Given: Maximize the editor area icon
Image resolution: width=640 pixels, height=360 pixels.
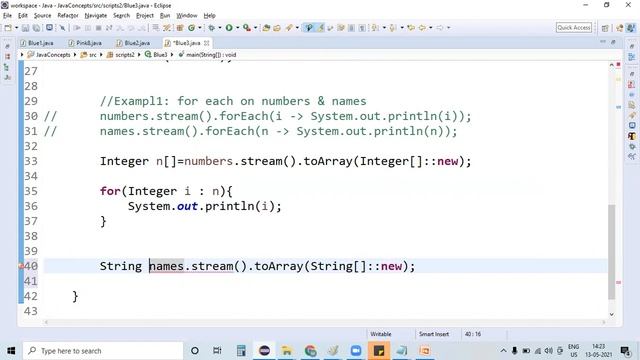Looking at the screenshot, I should 613,42.
